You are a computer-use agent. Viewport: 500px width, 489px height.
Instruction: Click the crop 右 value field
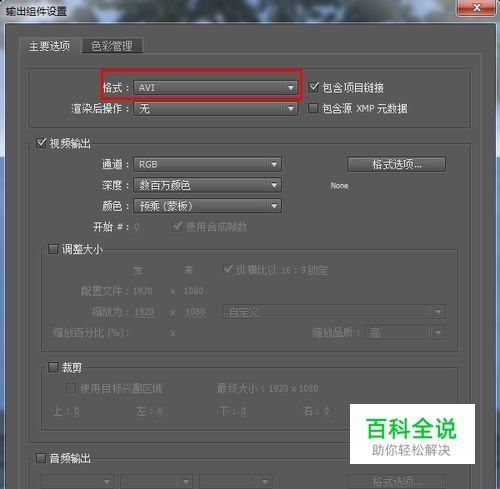coord(326,411)
